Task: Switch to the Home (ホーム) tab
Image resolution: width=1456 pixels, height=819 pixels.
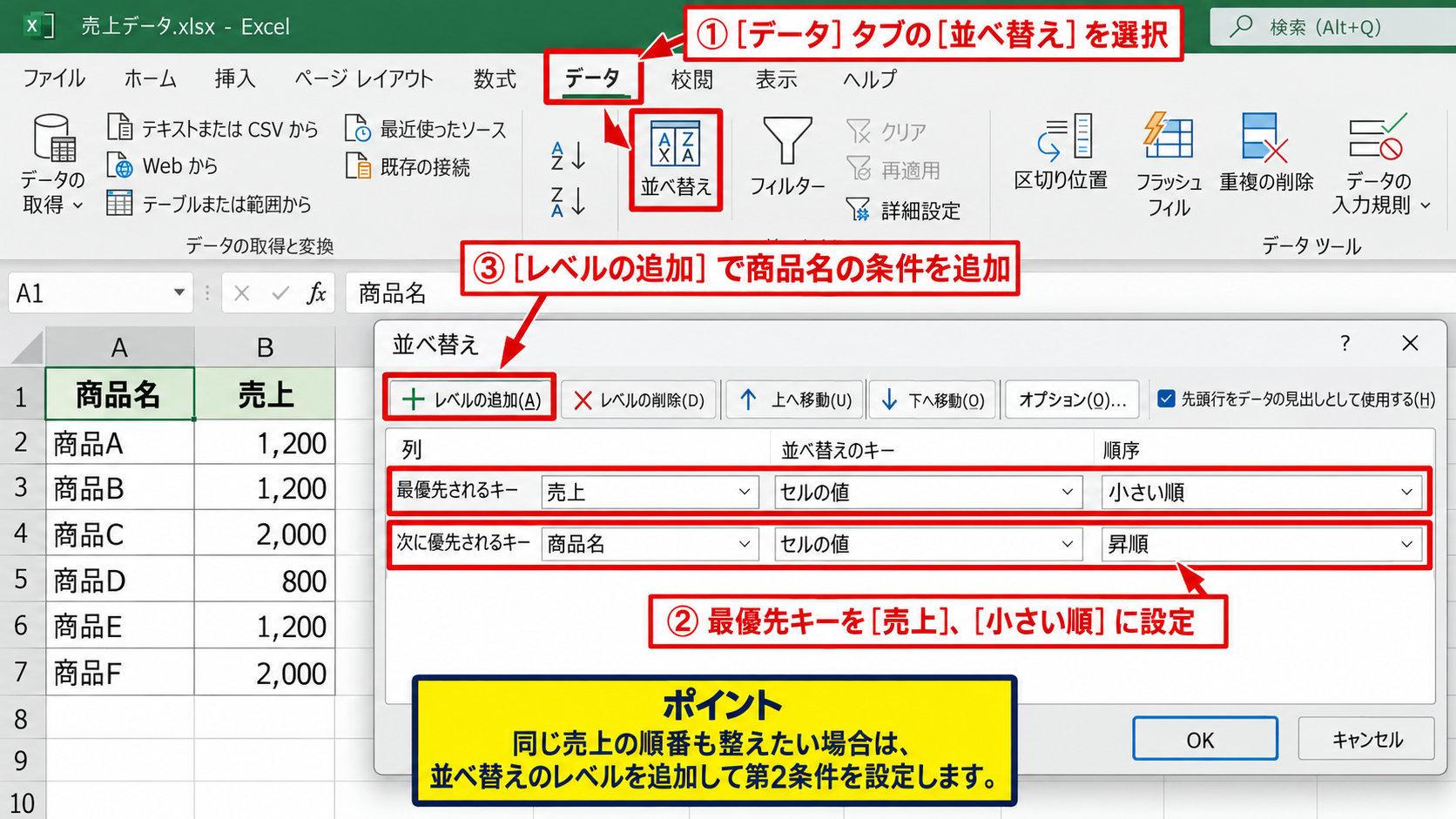Action: click(x=151, y=78)
